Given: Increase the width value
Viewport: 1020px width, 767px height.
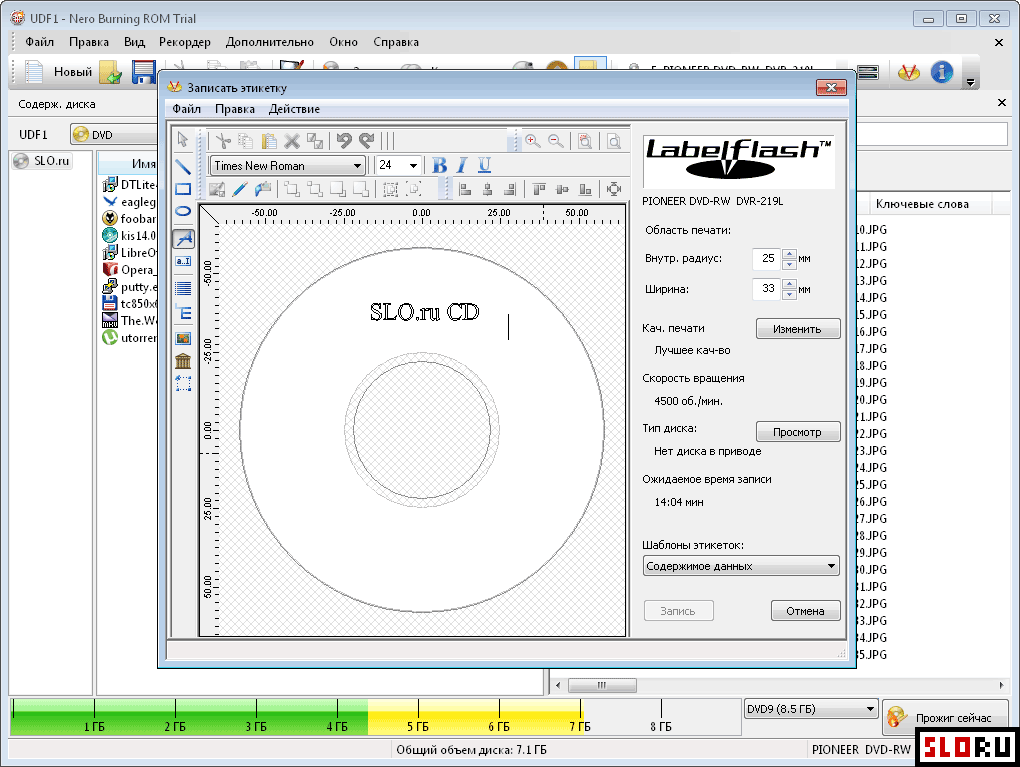Looking at the screenshot, I should 789,284.
